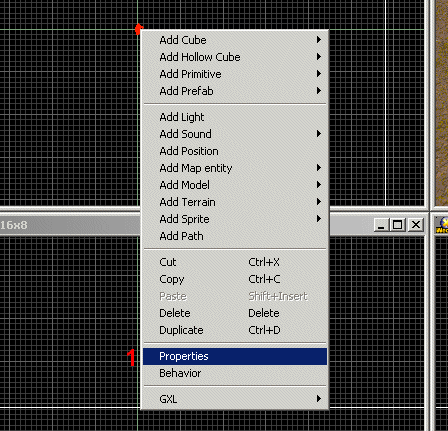The height and width of the screenshot is (431, 448).
Task: Open the Add Sound submenu
Action: [235, 134]
